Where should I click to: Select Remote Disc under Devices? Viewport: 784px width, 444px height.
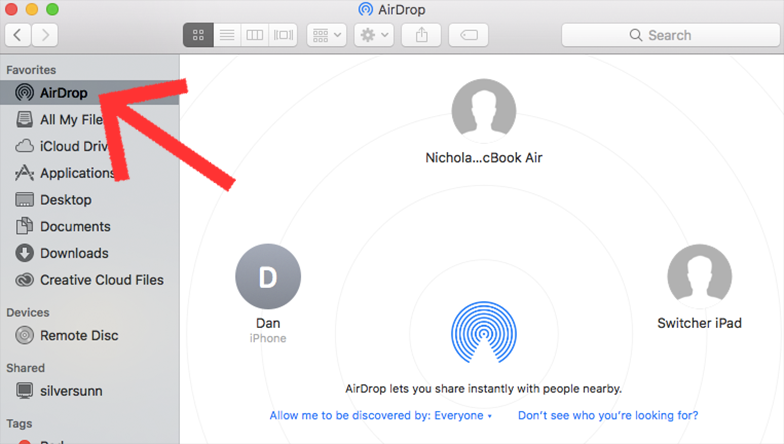[80, 336]
